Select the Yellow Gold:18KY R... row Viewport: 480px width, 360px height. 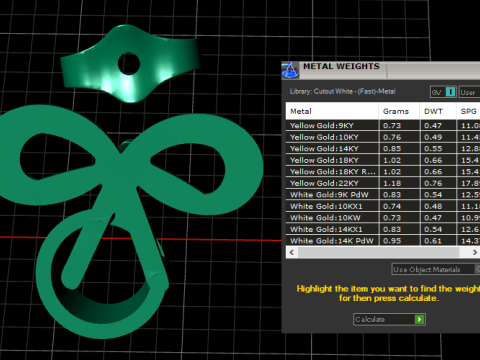click(x=383, y=171)
